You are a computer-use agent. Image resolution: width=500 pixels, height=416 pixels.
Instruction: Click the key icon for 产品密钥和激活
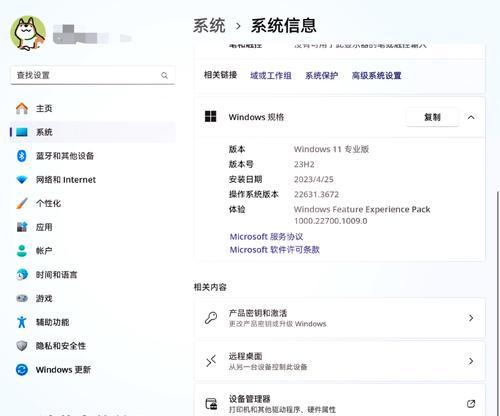pos(211,318)
